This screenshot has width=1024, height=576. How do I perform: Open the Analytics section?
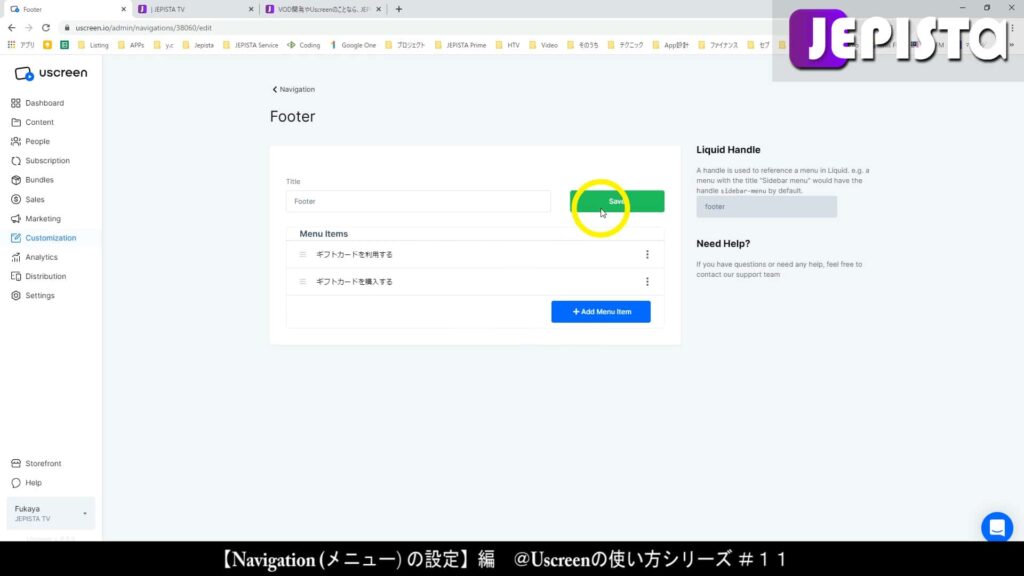click(42, 257)
